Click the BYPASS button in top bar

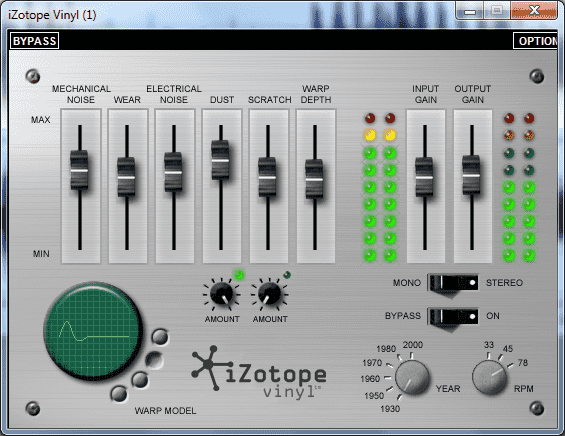coord(35,41)
